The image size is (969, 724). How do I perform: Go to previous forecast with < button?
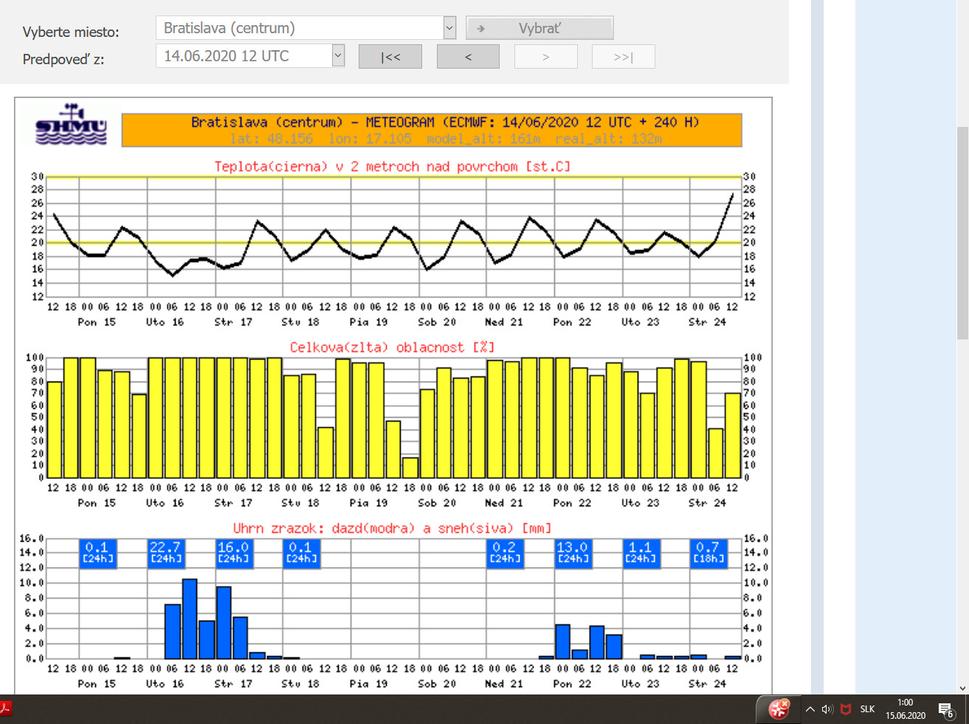pos(468,57)
